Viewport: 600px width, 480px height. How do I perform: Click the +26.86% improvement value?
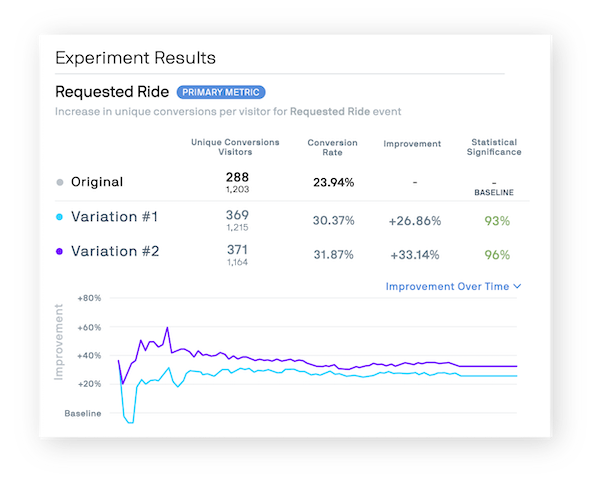click(415, 221)
